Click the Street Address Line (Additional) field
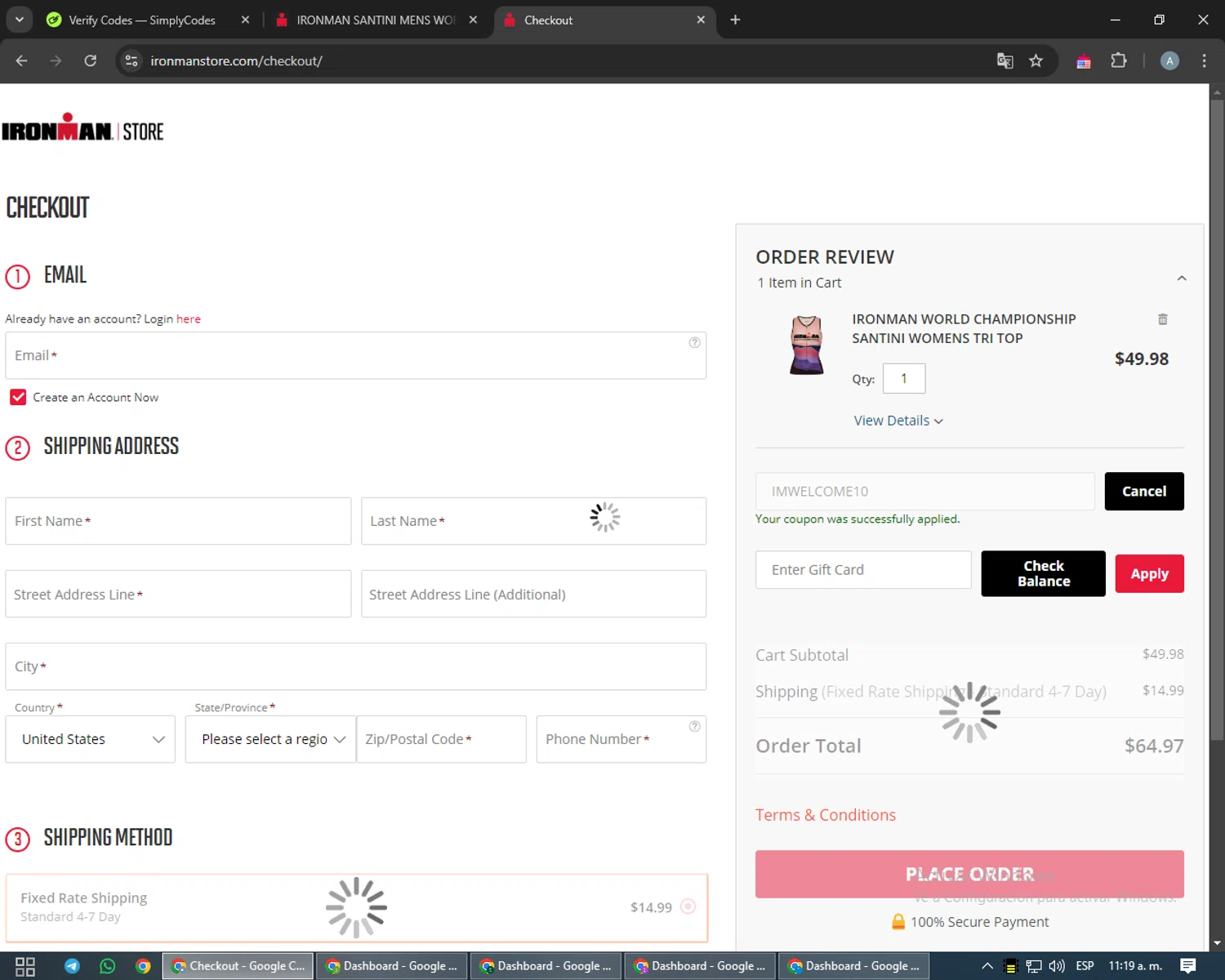This screenshot has height=980, width=1225. point(533,594)
